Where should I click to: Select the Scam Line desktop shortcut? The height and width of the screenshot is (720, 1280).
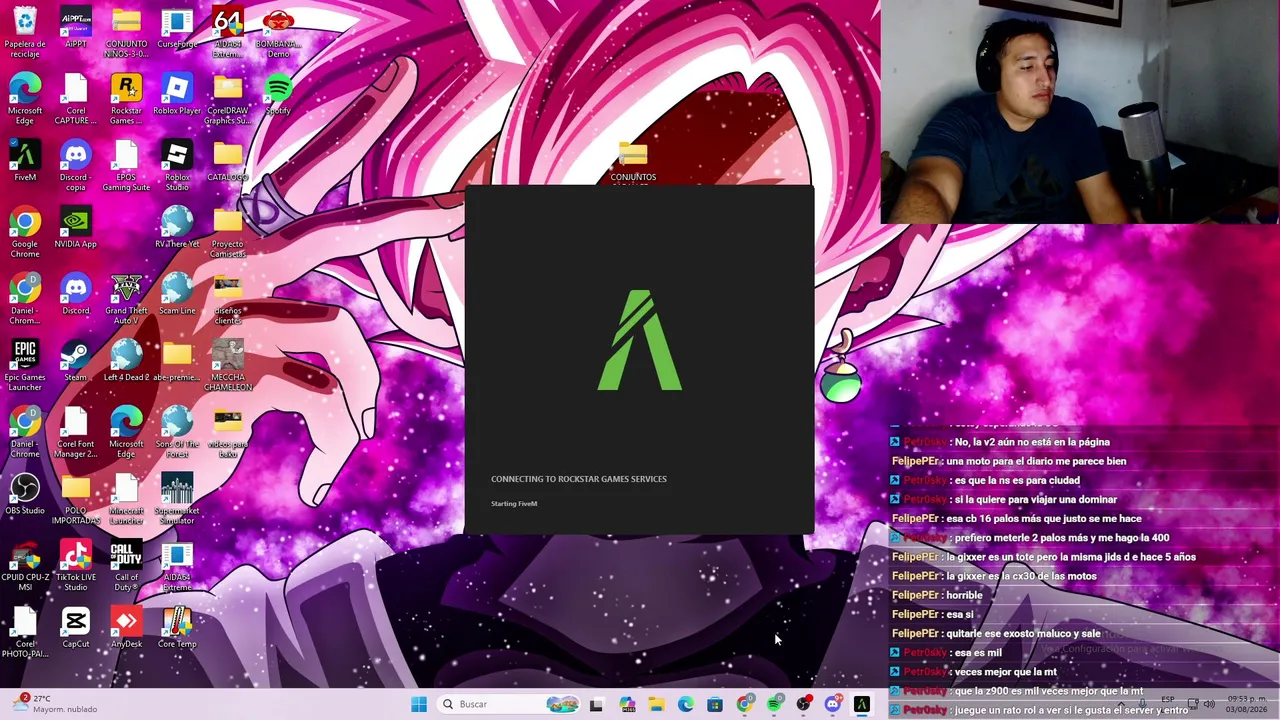point(177,295)
